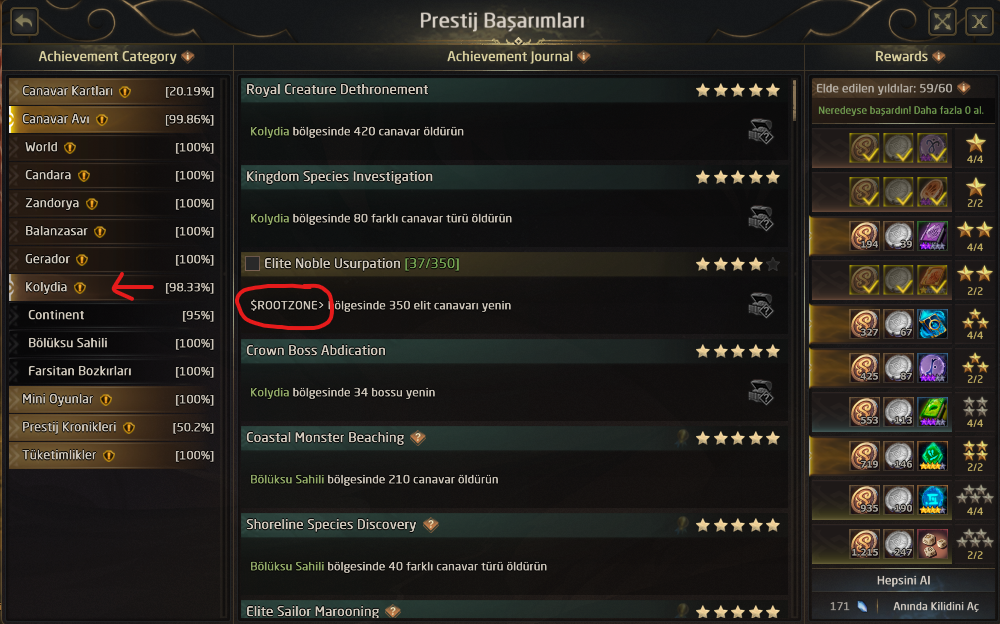This screenshot has height=624, width=1000.
Task: Click the info icon beside Rewards header
Action: click(938, 57)
